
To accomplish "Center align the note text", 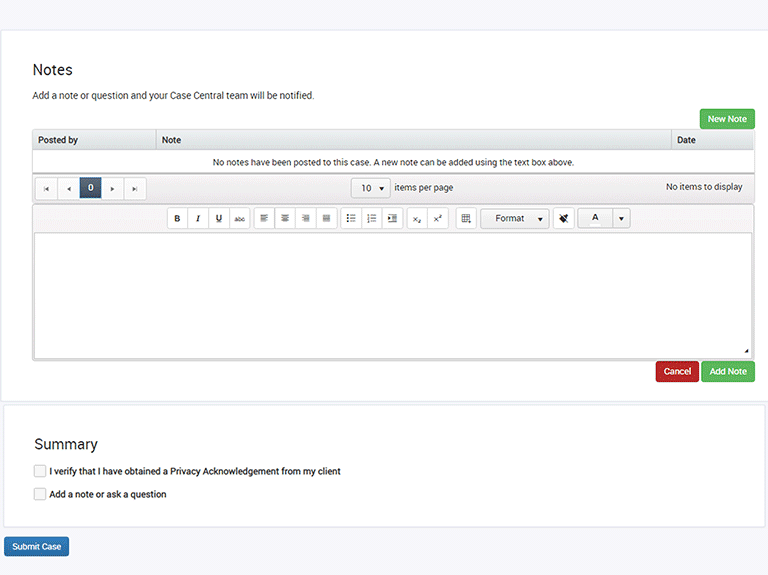I will tap(285, 218).
